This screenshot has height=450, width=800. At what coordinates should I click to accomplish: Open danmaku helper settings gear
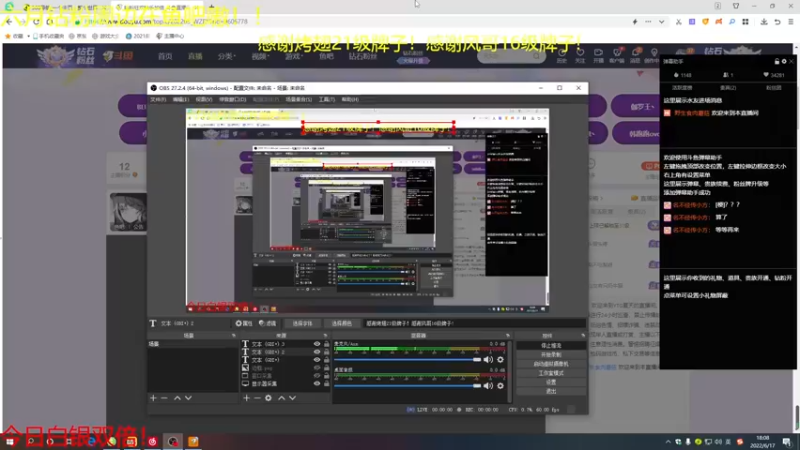[x=784, y=61]
